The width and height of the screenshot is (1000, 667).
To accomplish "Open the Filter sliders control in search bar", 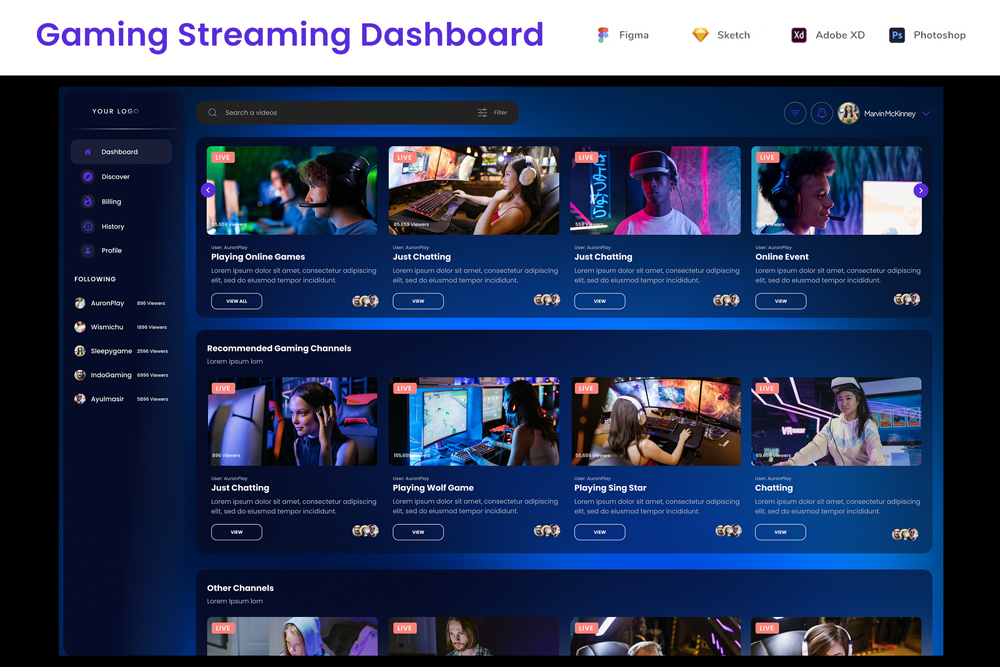I will [x=481, y=113].
